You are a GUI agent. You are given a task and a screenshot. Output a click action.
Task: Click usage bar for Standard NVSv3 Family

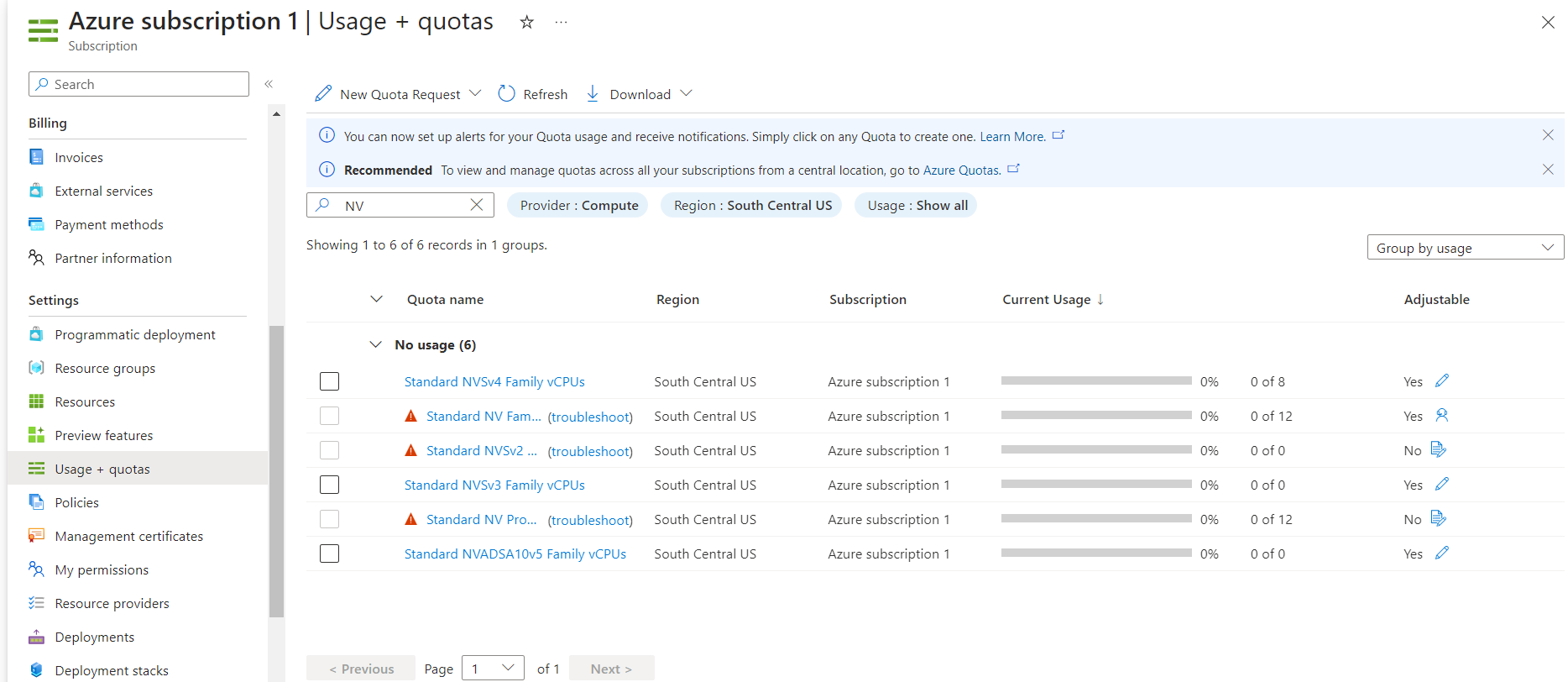pyautogui.click(x=1096, y=484)
